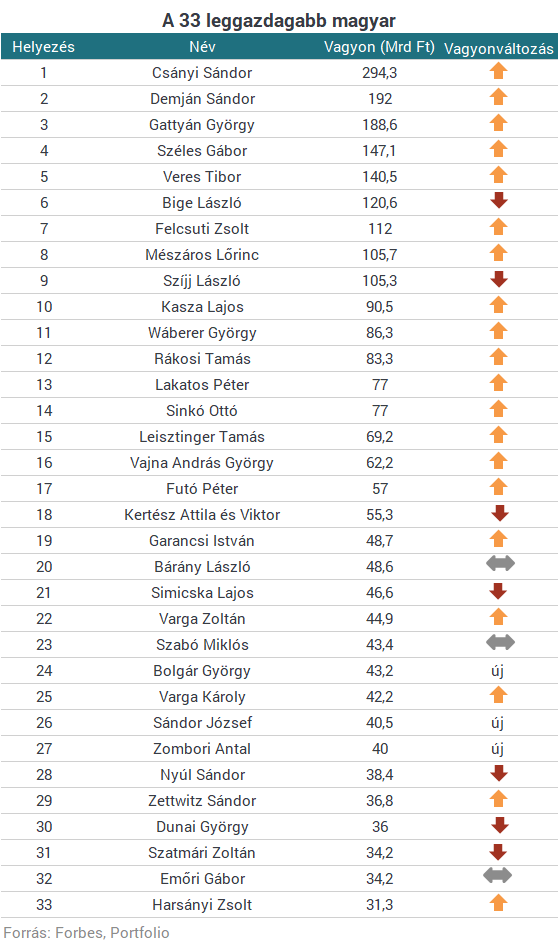Click the red down arrow for Bige László

tap(498, 200)
